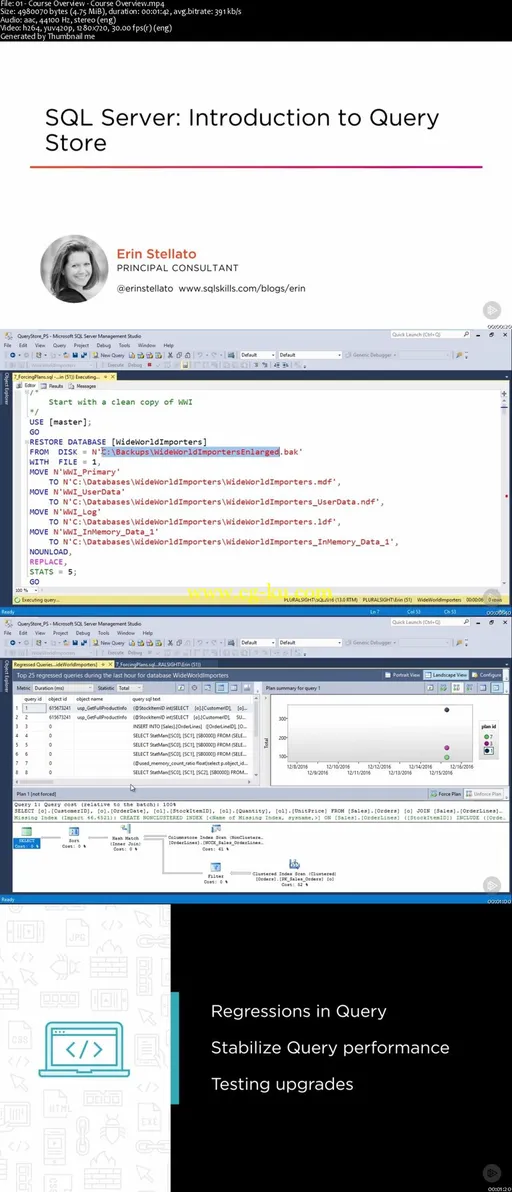Click the editor vertical scrollbar in restore script window

coord(503,487)
